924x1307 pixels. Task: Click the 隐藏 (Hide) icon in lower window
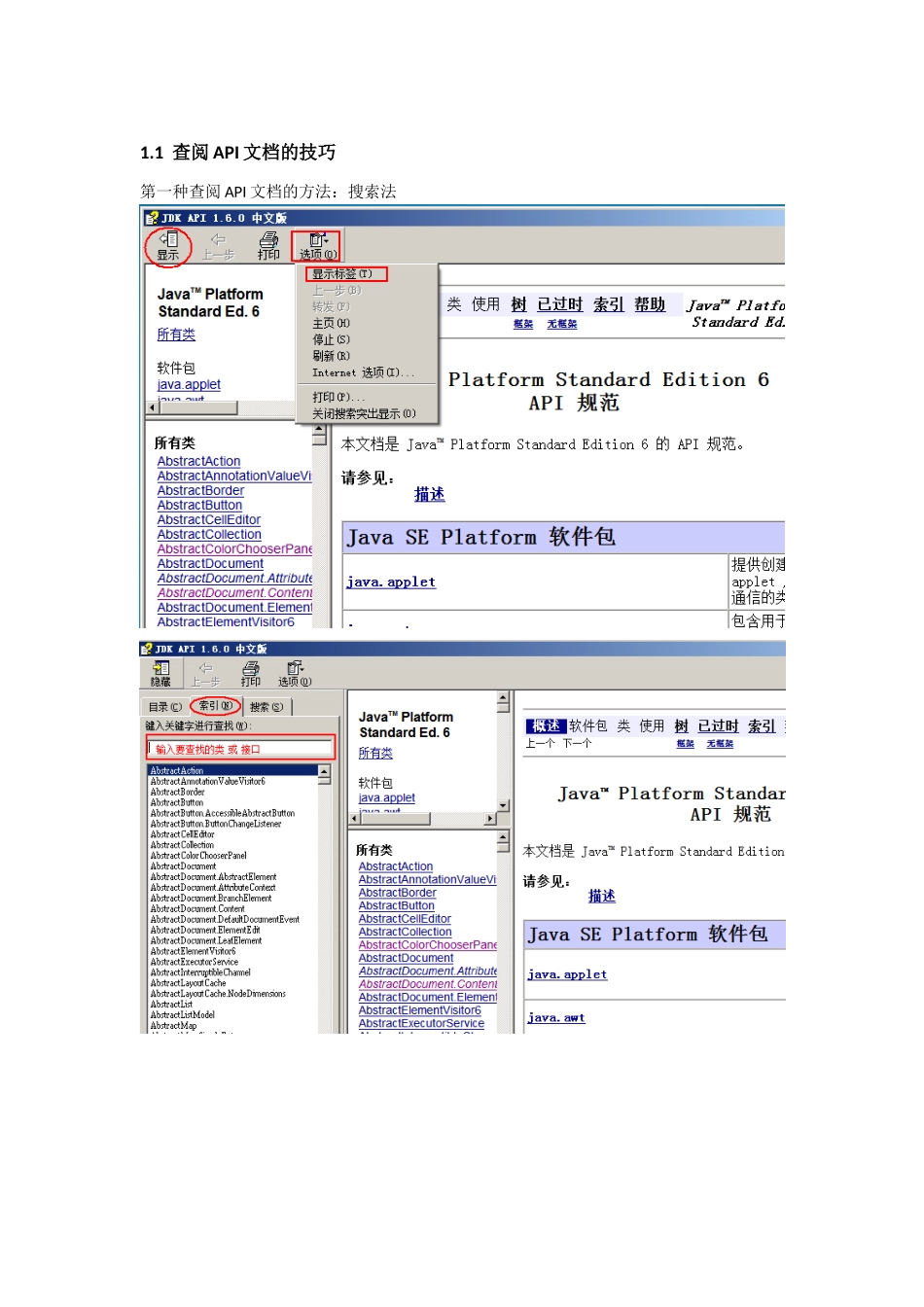click(160, 672)
